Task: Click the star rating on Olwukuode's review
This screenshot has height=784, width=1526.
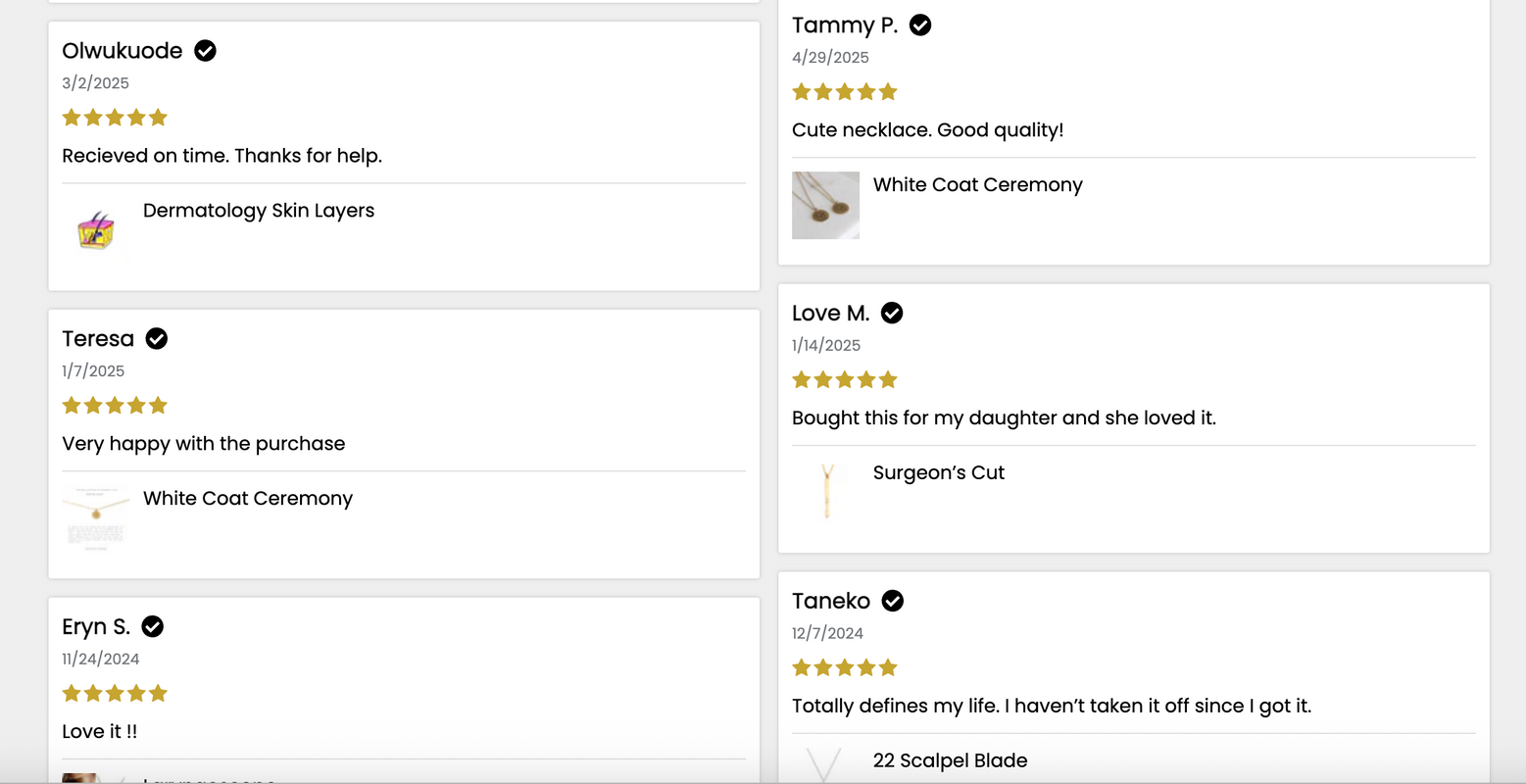Action: tap(115, 118)
